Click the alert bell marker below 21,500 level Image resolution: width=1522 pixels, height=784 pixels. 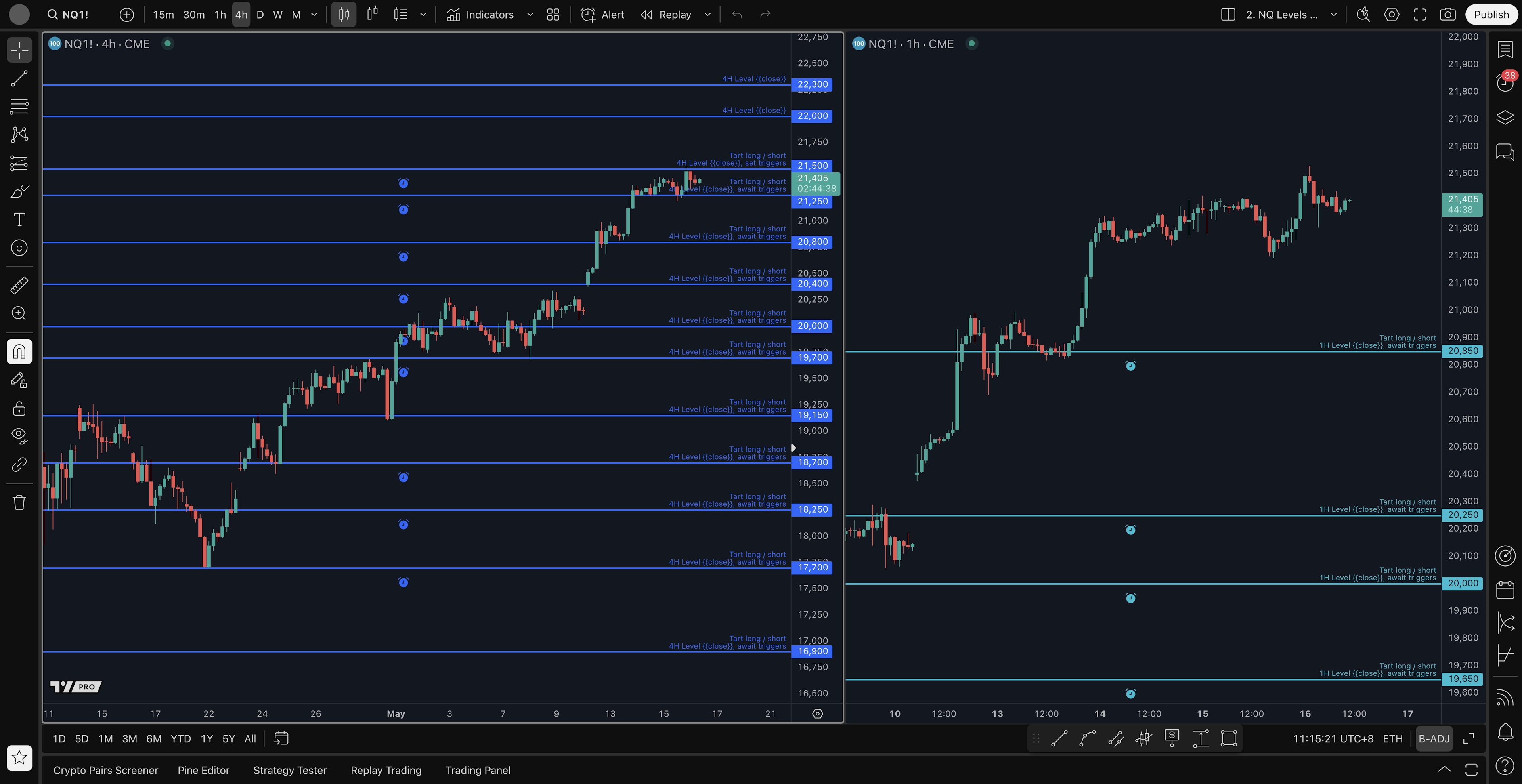403,183
